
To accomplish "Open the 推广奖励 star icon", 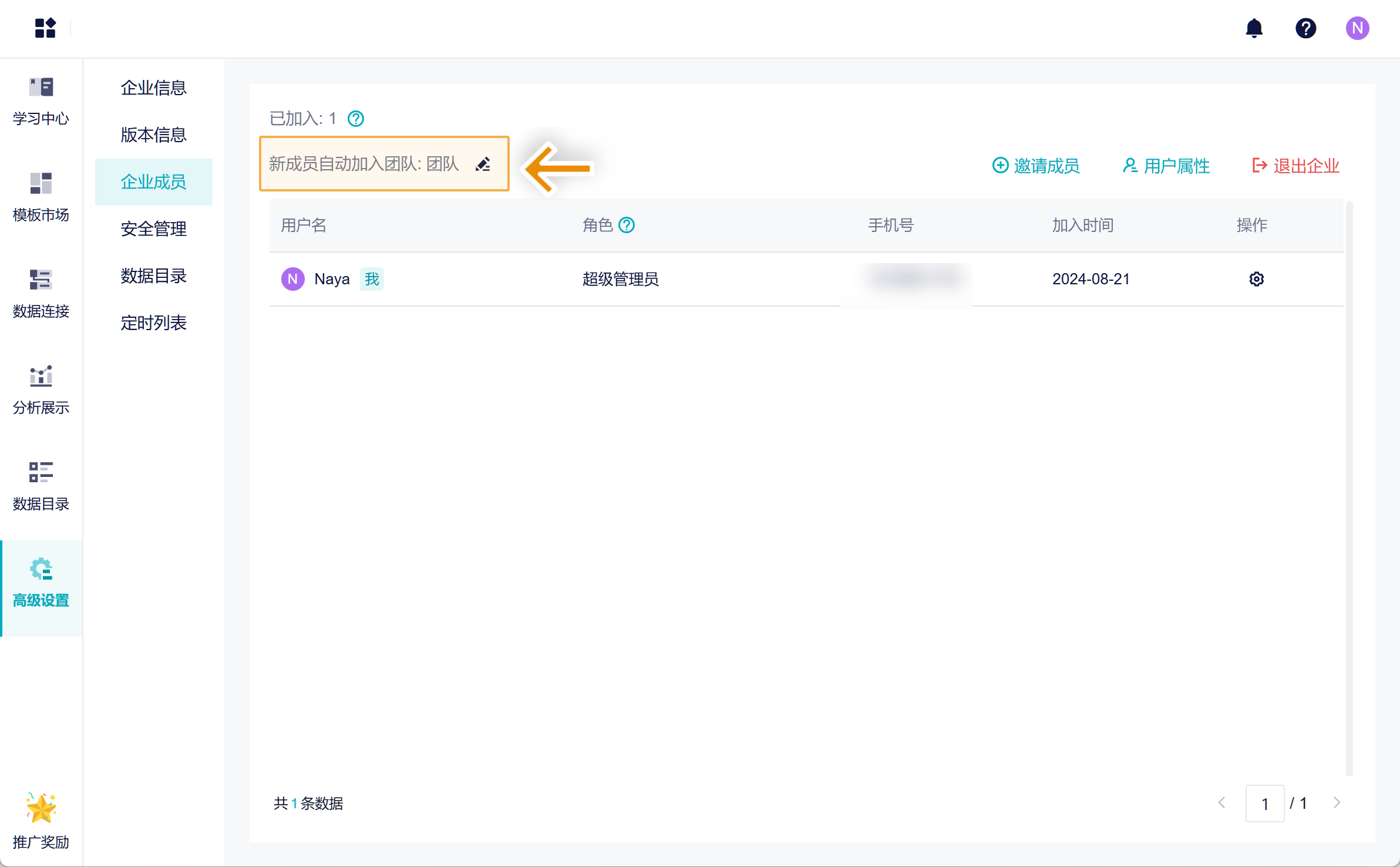I will [x=41, y=808].
